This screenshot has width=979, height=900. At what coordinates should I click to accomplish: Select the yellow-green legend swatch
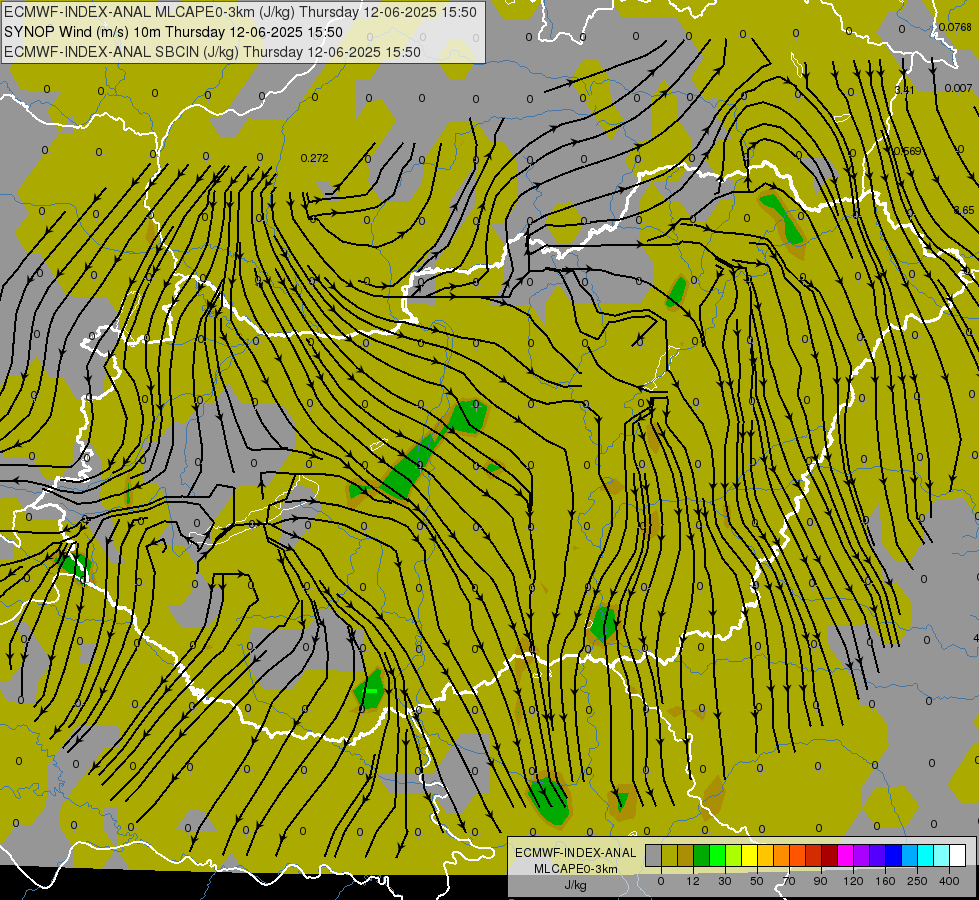pos(734,856)
